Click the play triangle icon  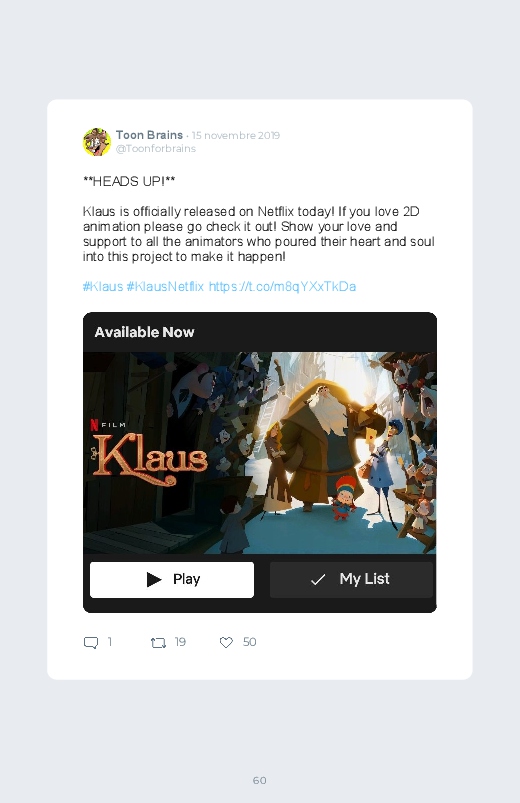(154, 579)
